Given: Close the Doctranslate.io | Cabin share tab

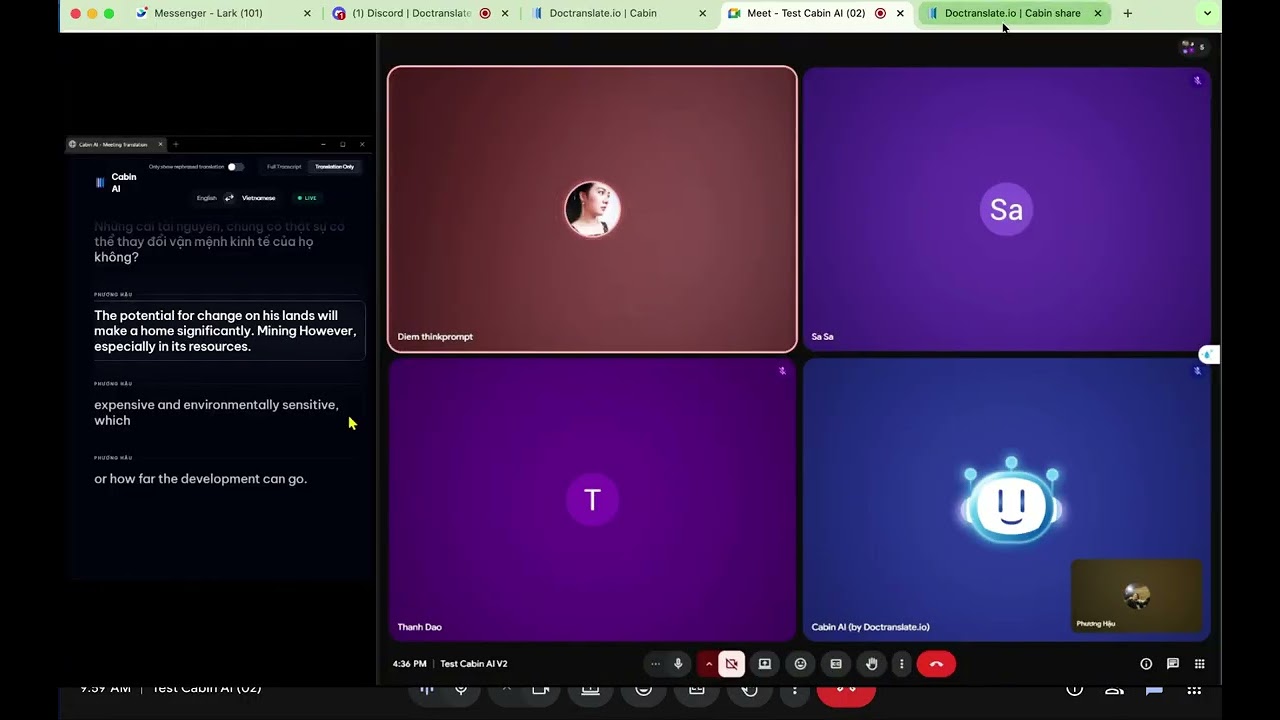Looking at the screenshot, I should [1098, 14].
